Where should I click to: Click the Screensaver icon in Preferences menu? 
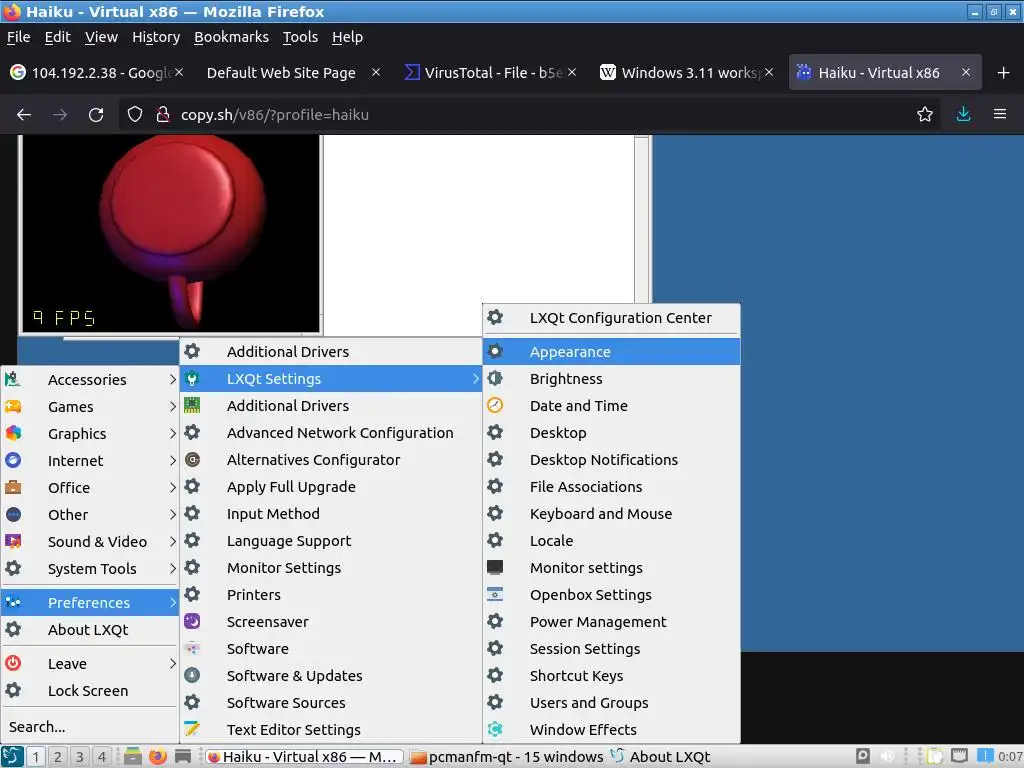192,621
